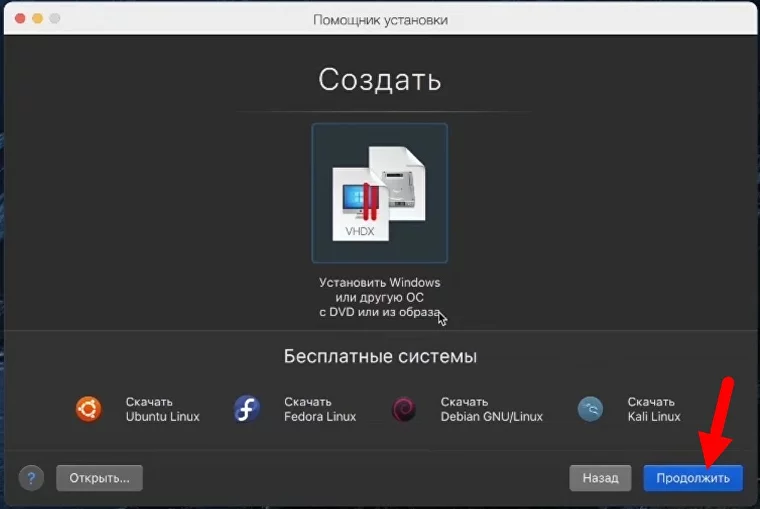Click the "Создать" heading
The image size is (760, 509).
[x=380, y=80]
